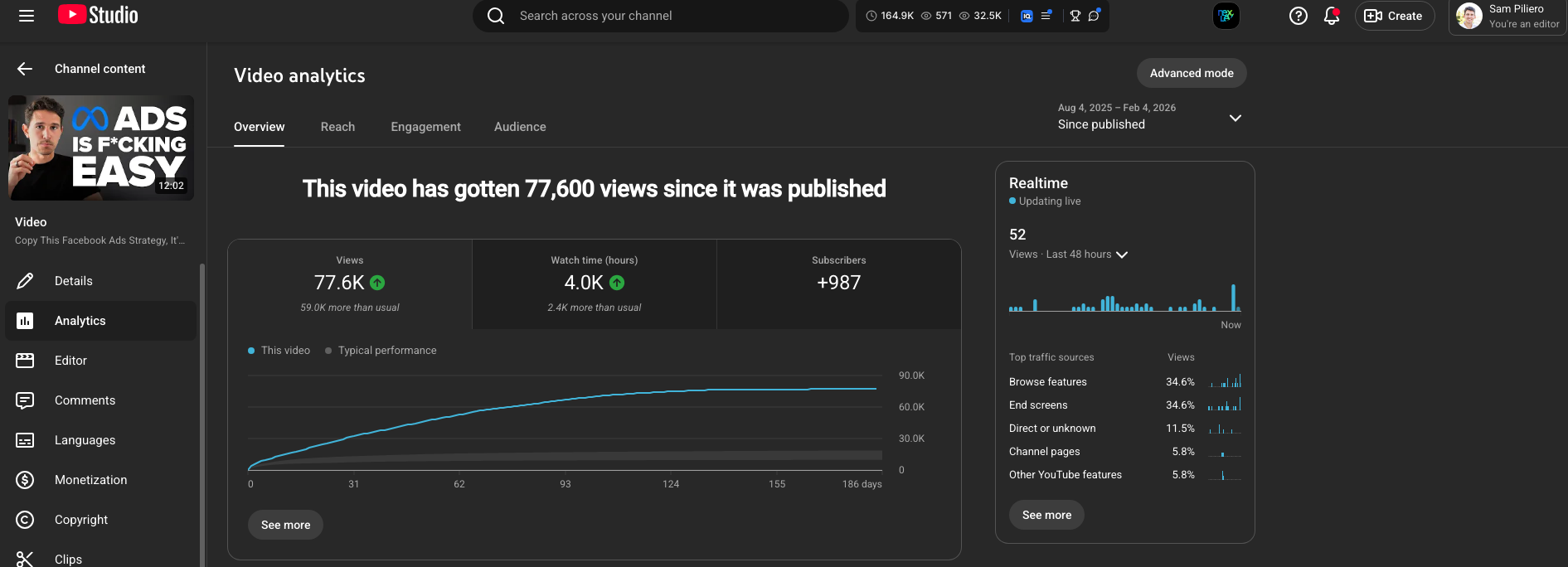
Task: Select the Views 77.6K metric card
Action: click(x=350, y=284)
